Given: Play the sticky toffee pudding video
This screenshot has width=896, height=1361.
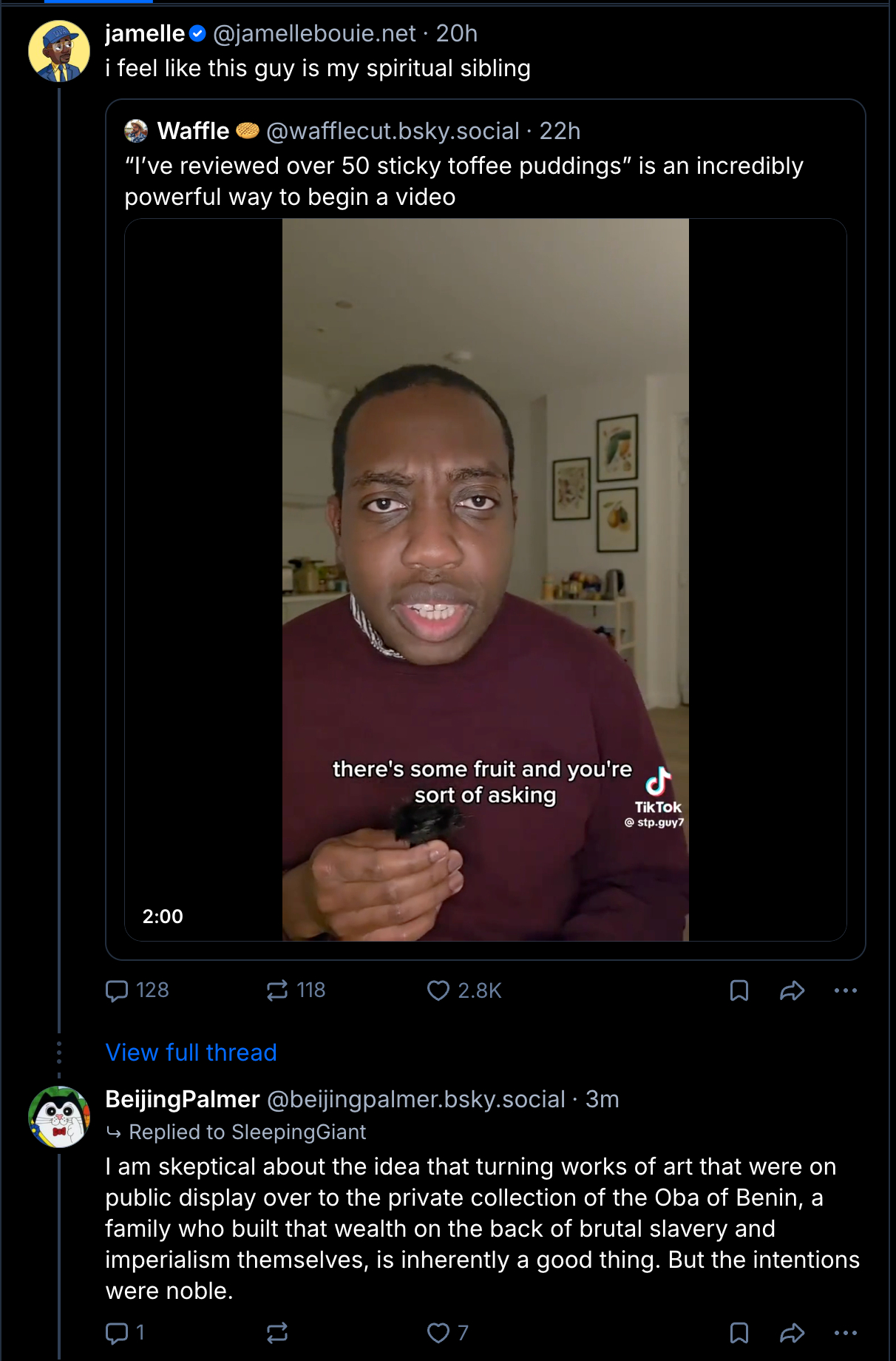Looking at the screenshot, I should (485, 579).
